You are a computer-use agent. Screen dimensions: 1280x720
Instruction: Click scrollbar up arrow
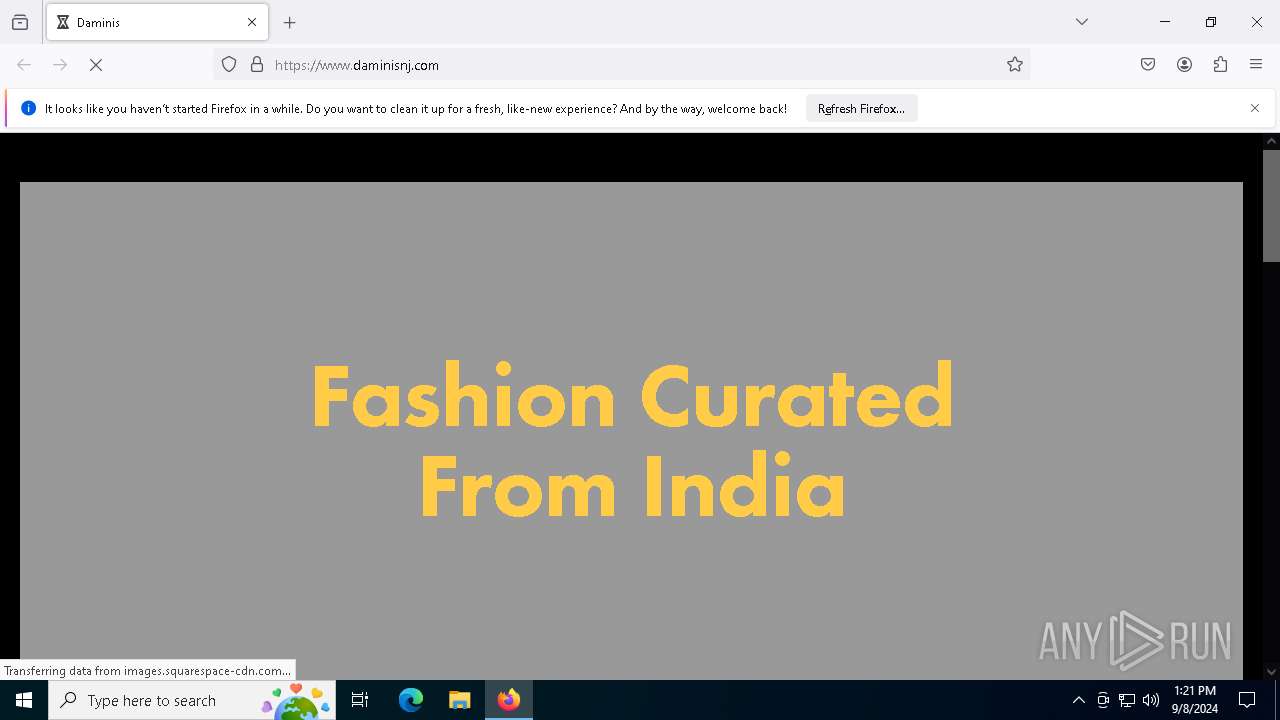(x=1271, y=141)
